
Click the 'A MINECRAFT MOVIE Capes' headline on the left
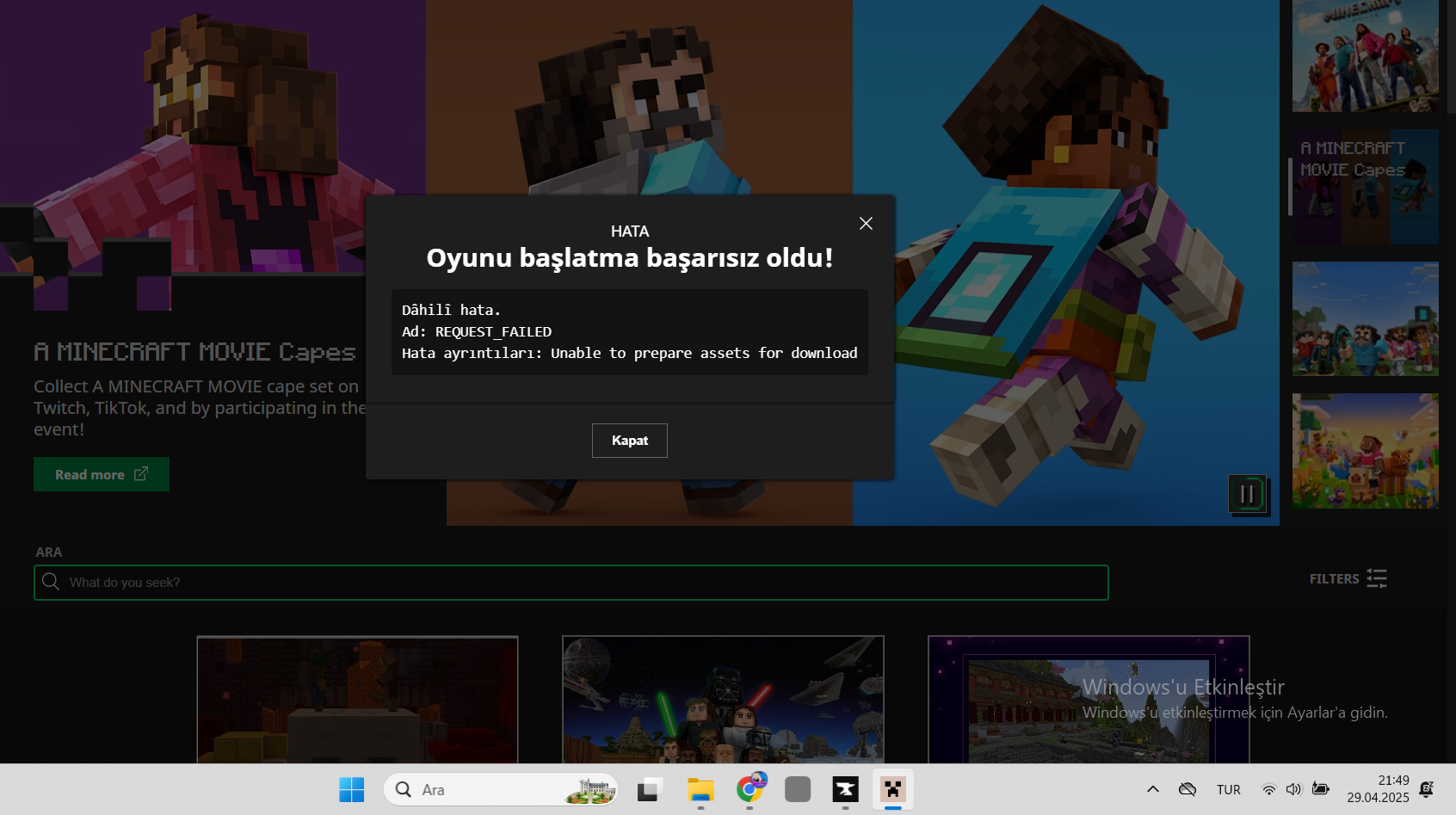coord(194,352)
